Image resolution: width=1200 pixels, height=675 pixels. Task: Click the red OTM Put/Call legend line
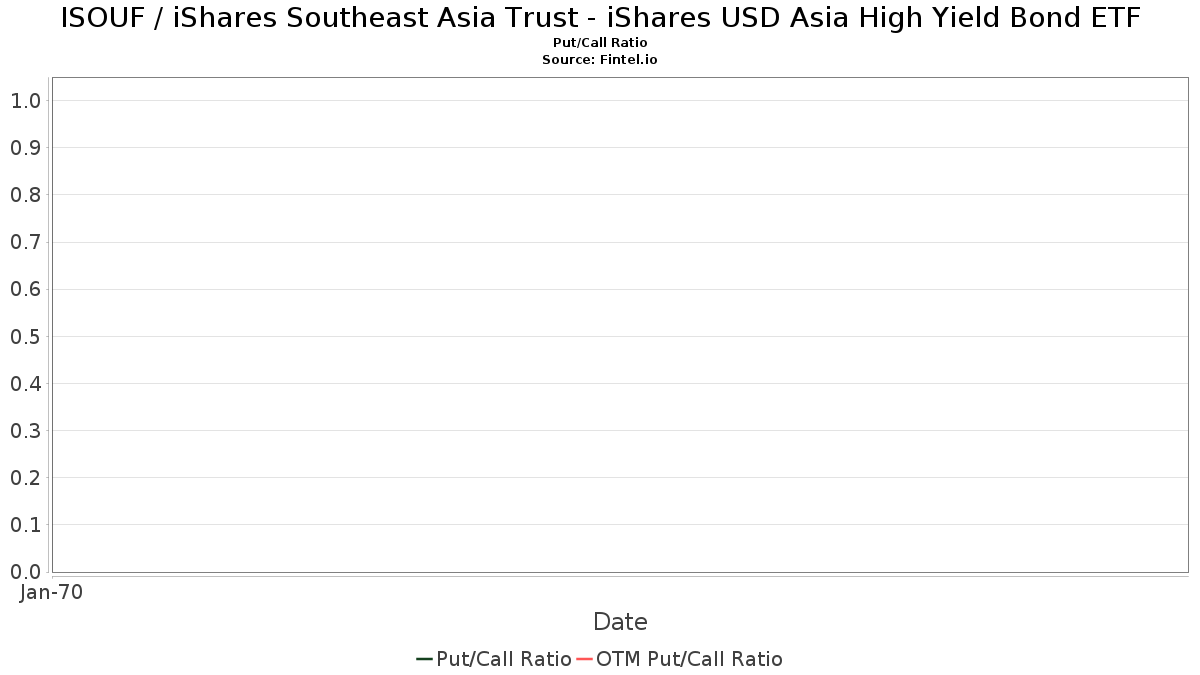coord(584,659)
